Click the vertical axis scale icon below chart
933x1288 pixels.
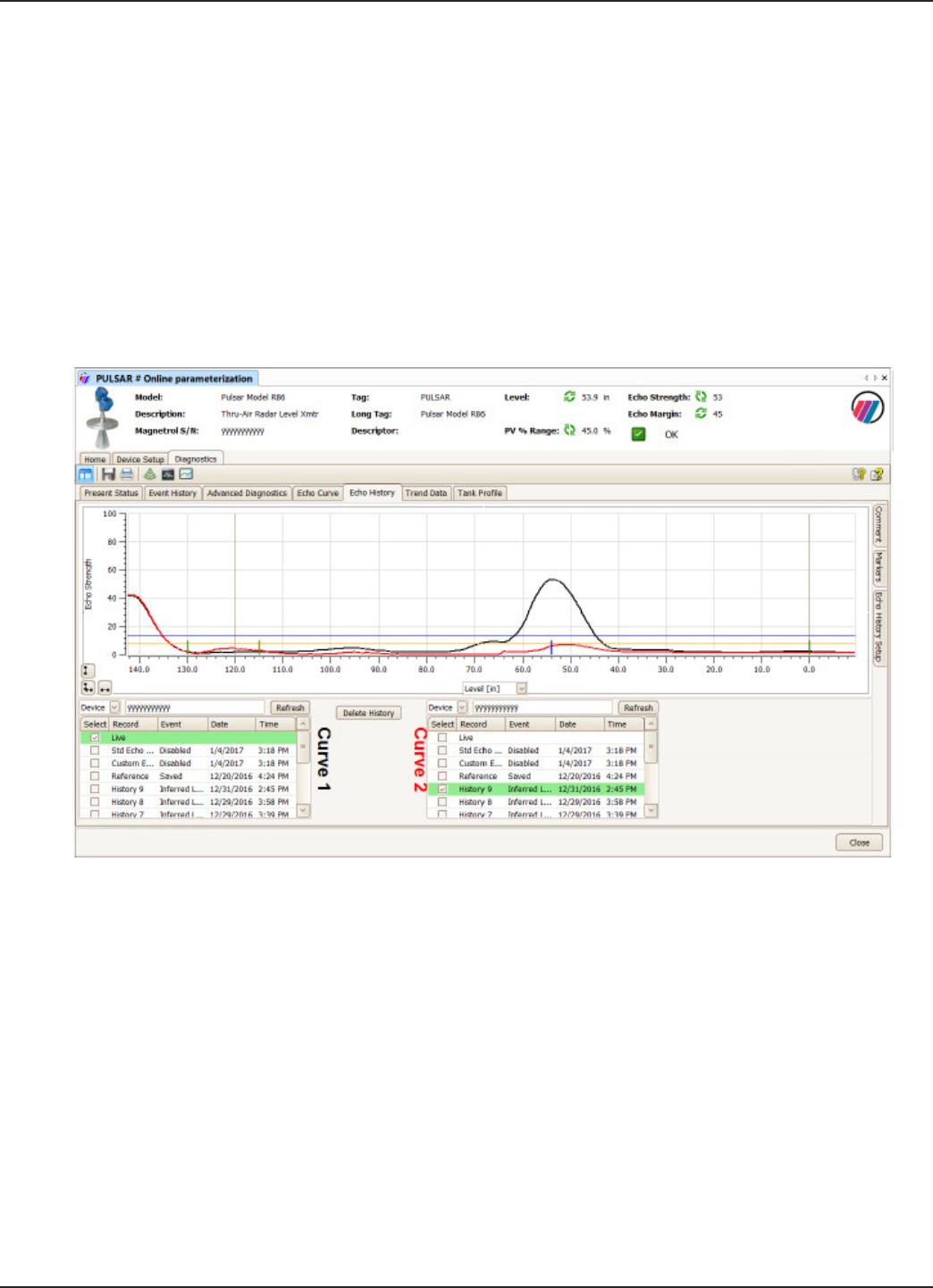pos(88,670)
